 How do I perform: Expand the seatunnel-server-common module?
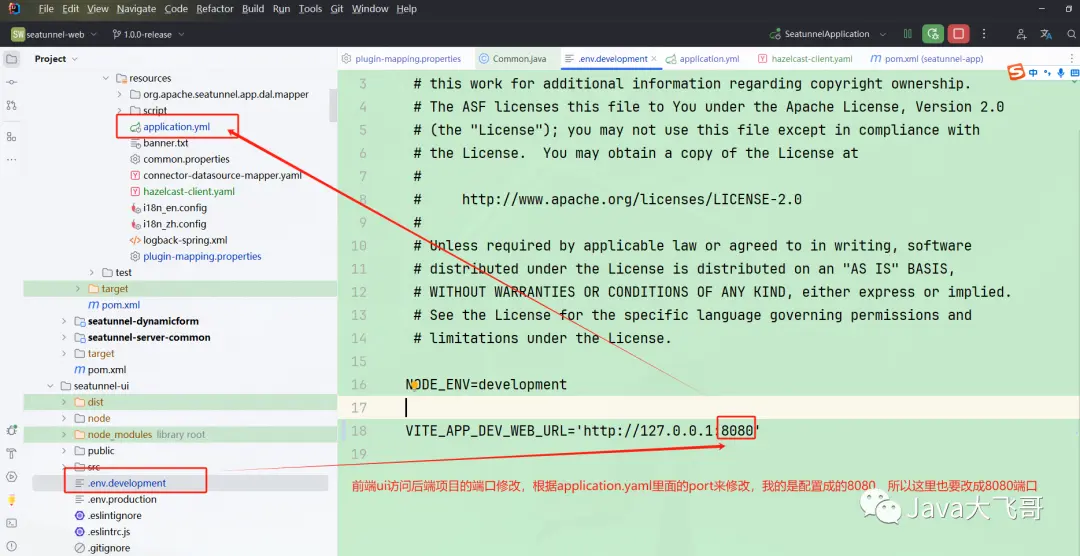[x=64, y=338]
